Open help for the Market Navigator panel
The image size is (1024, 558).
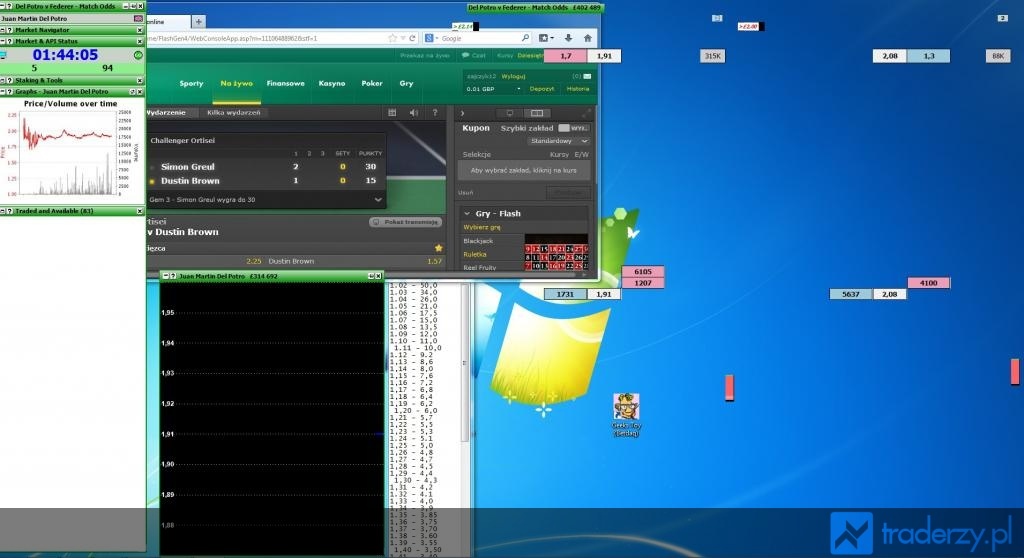(x=9, y=30)
